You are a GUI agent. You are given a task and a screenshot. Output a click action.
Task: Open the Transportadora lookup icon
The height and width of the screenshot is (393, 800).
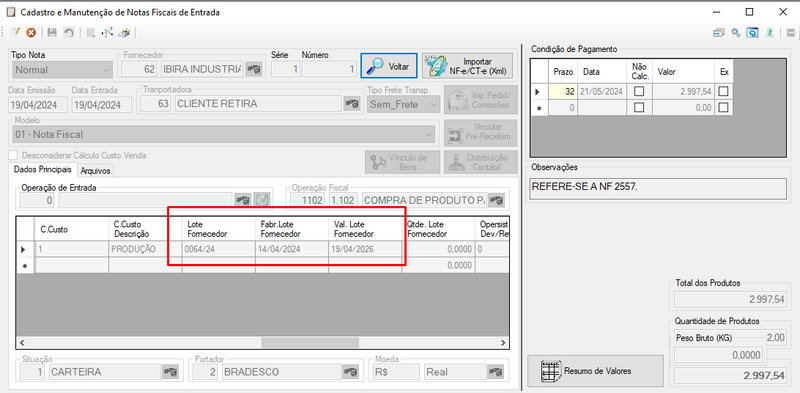(352, 104)
